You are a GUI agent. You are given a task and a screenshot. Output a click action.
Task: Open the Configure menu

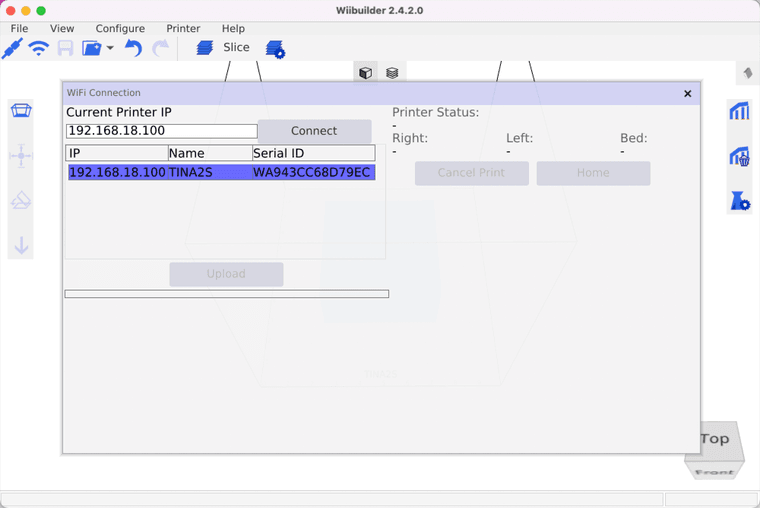point(120,29)
